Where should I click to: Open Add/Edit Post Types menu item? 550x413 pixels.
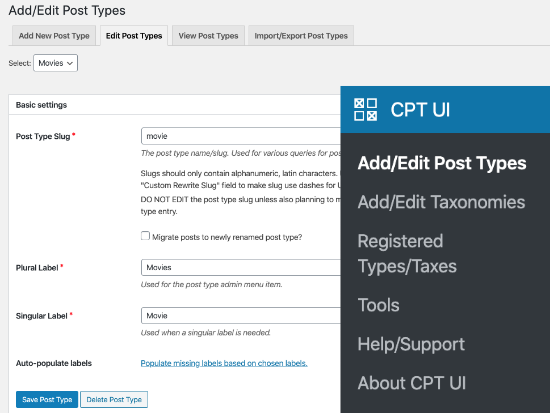[x=442, y=163]
